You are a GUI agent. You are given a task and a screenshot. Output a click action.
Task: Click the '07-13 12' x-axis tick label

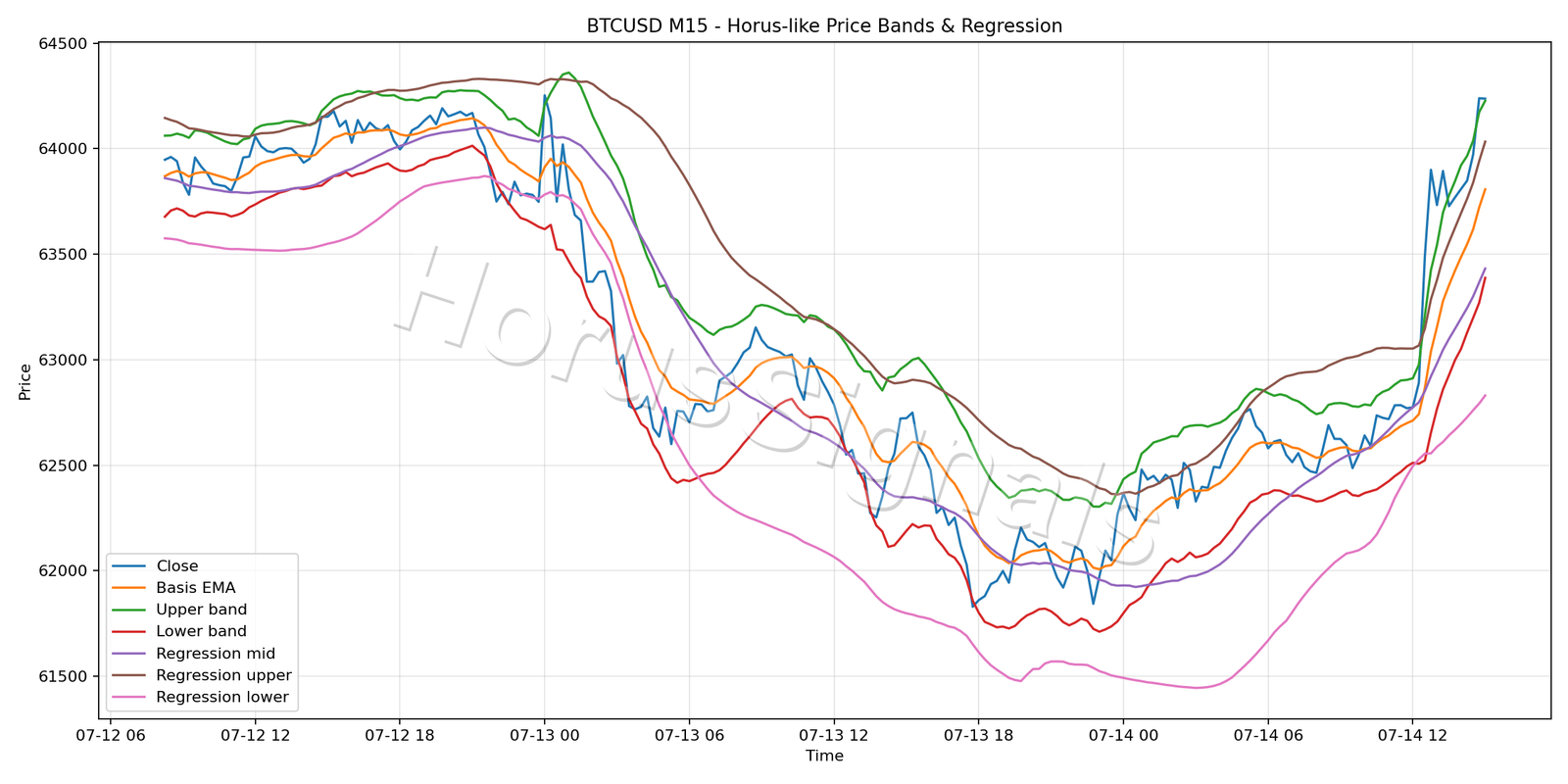tap(834, 735)
